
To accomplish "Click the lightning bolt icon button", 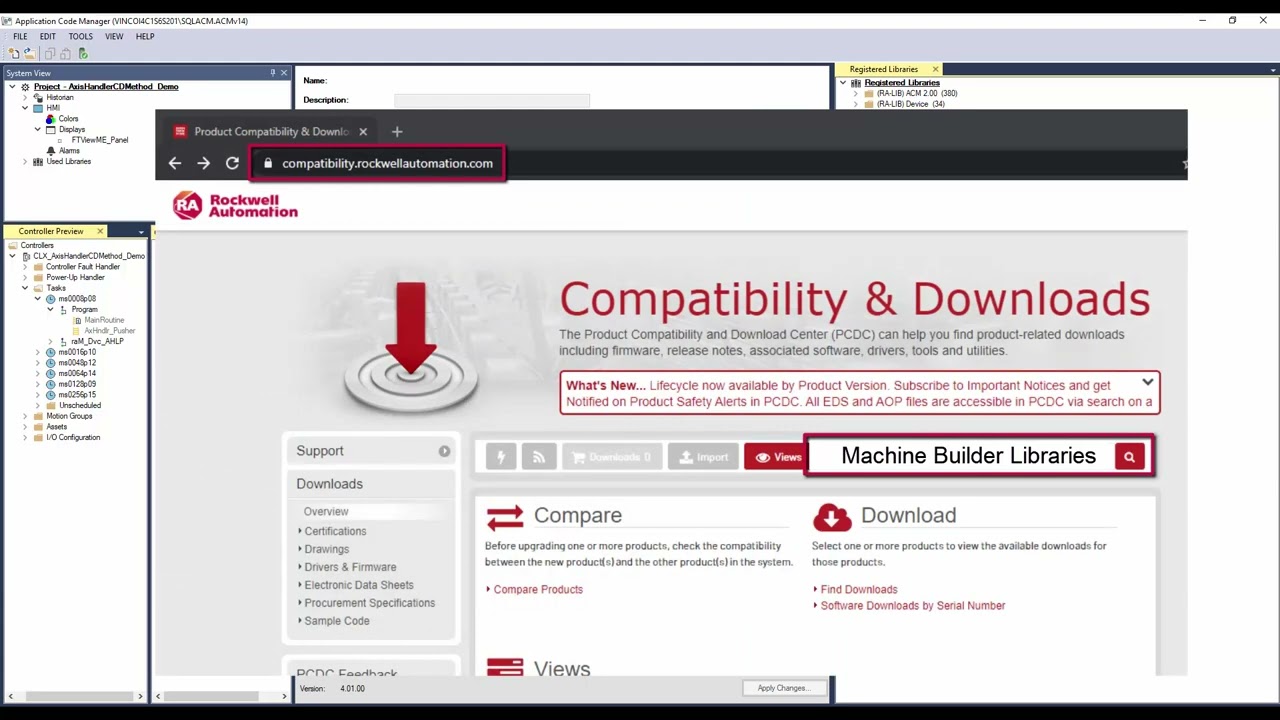I will (x=501, y=457).
